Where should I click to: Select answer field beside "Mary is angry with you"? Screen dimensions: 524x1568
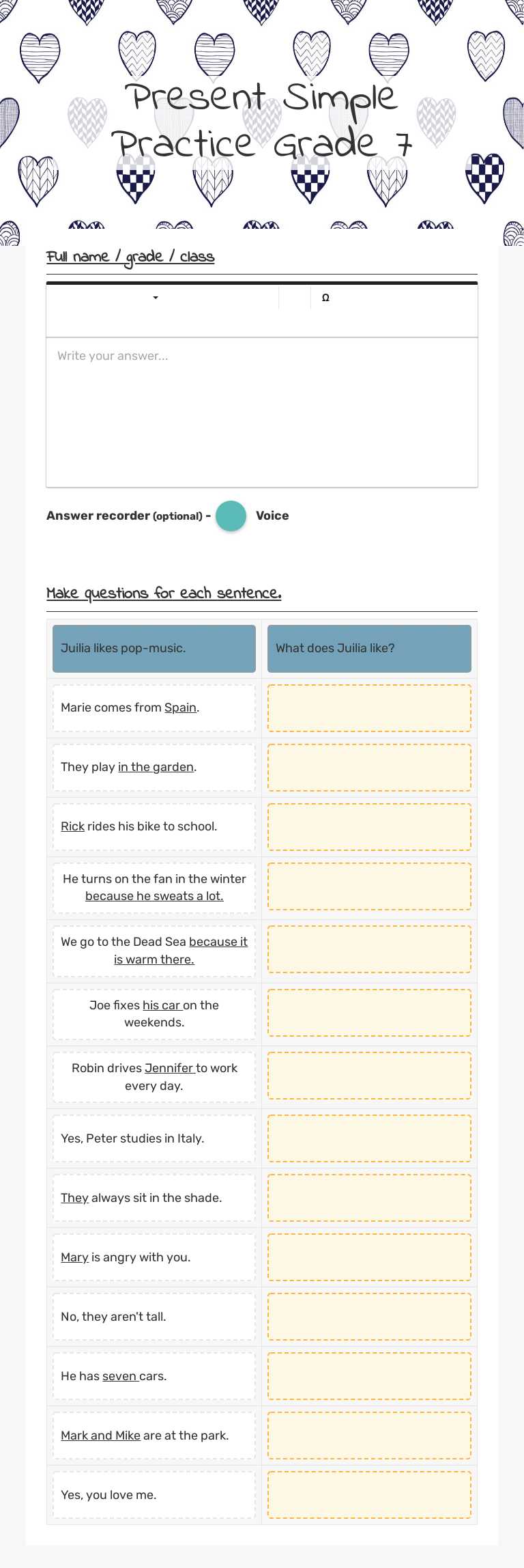(x=369, y=1257)
